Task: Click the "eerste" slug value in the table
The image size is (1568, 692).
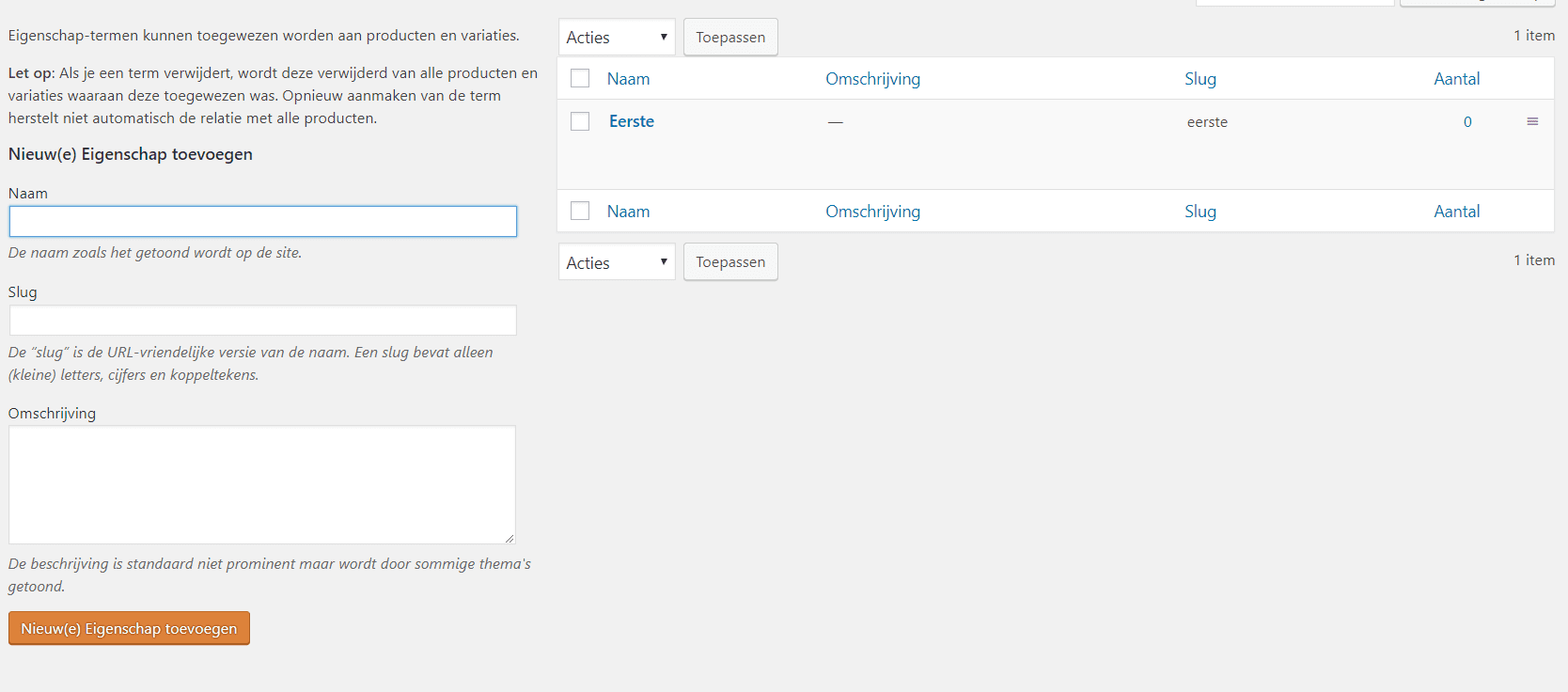Action: point(1207,122)
